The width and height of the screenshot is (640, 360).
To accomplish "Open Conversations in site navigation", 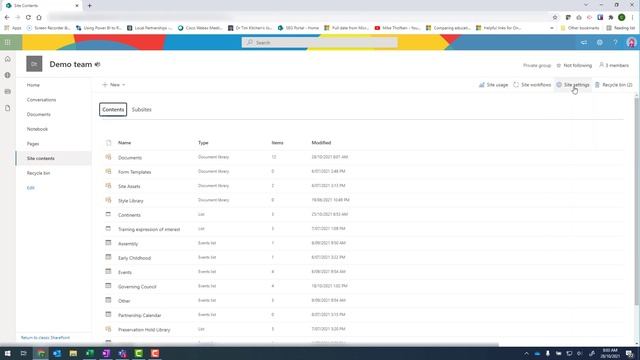I will pos(42,100).
